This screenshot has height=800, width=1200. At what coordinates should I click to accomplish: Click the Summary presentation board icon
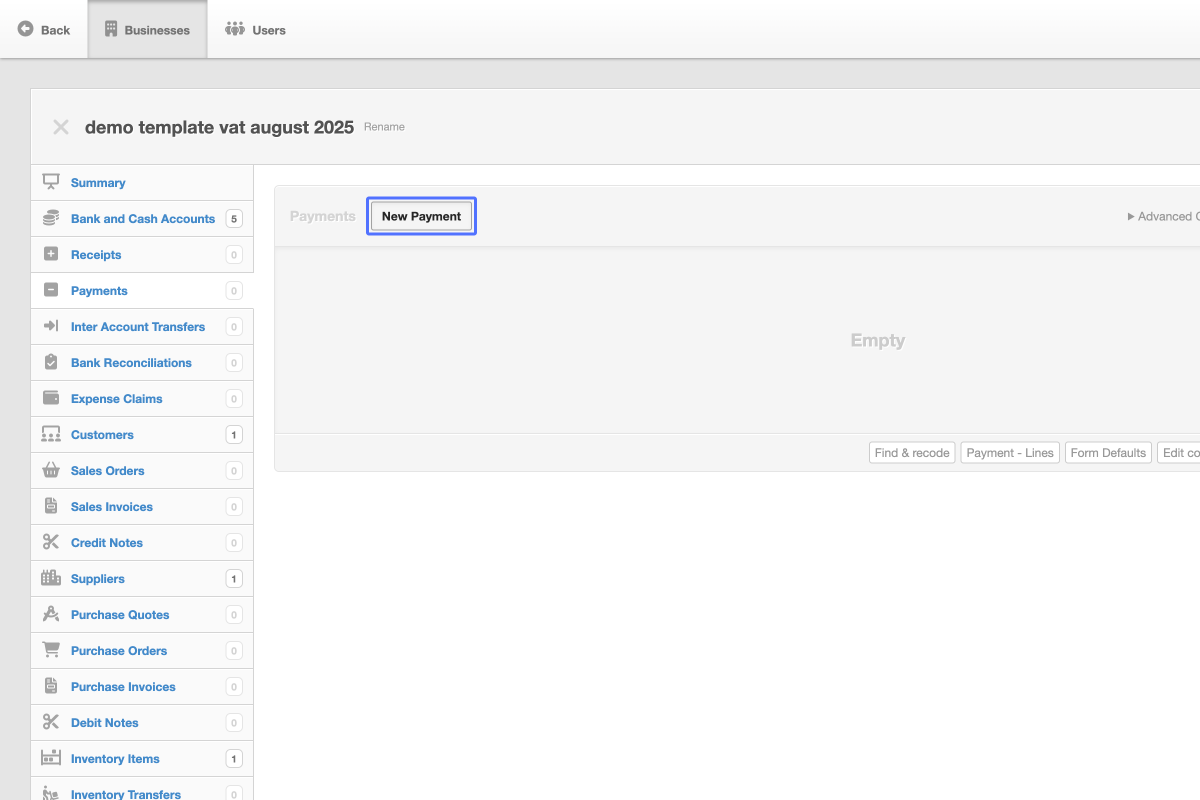point(51,182)
